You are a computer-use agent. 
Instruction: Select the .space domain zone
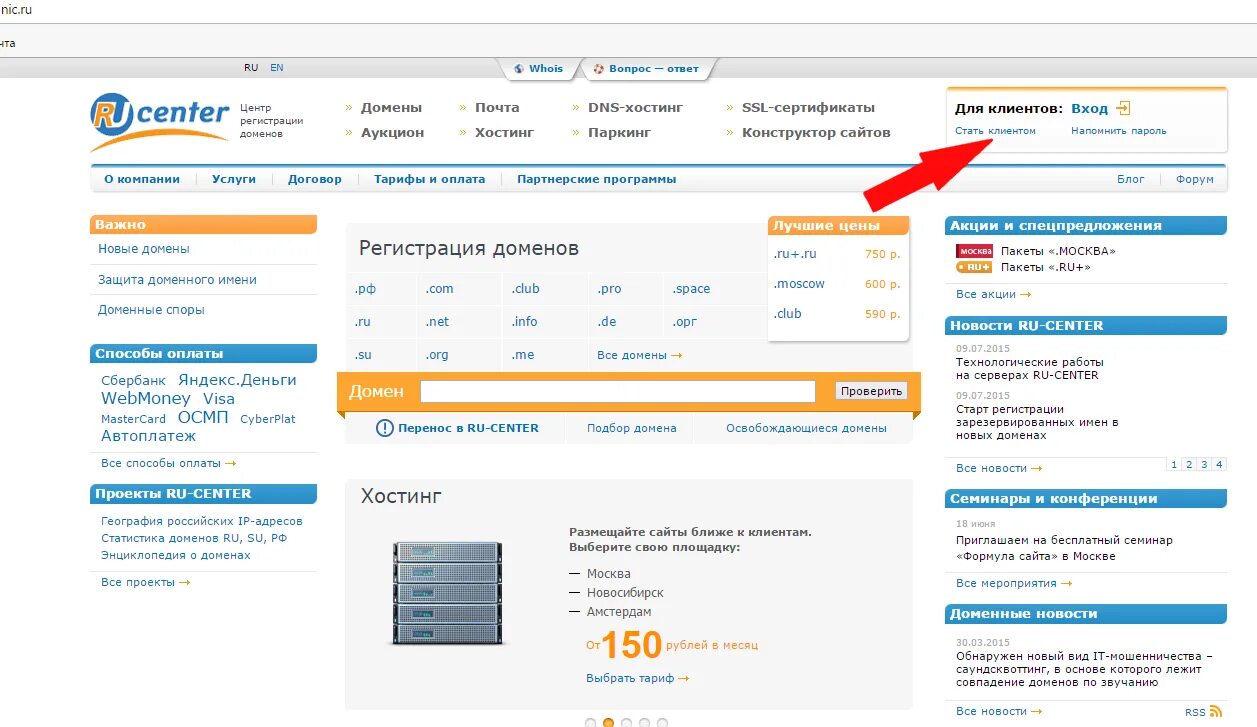click(691, 289)
